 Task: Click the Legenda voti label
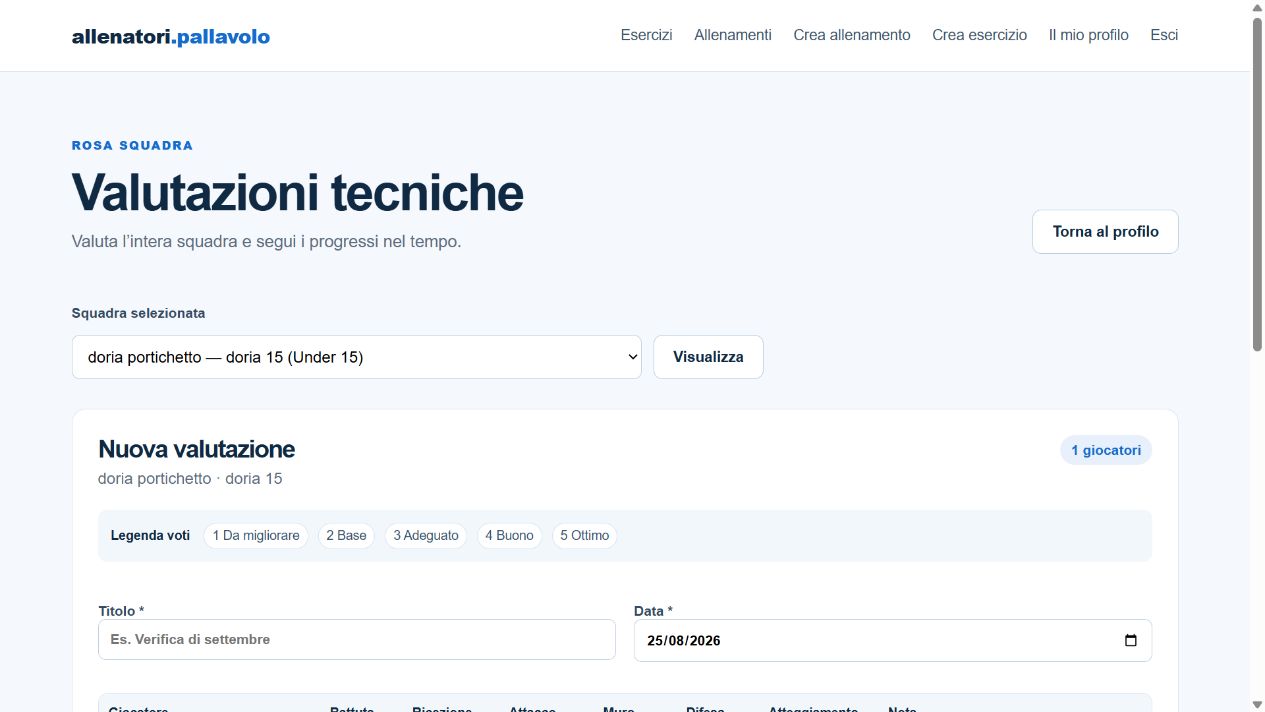[150, 536]
